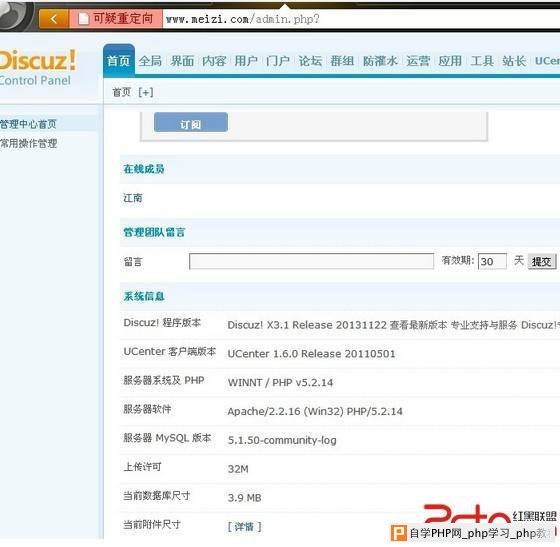Click the 可疑重定向 warning label
Viewport: 560px width, 547px height.
tap(123, 19)
